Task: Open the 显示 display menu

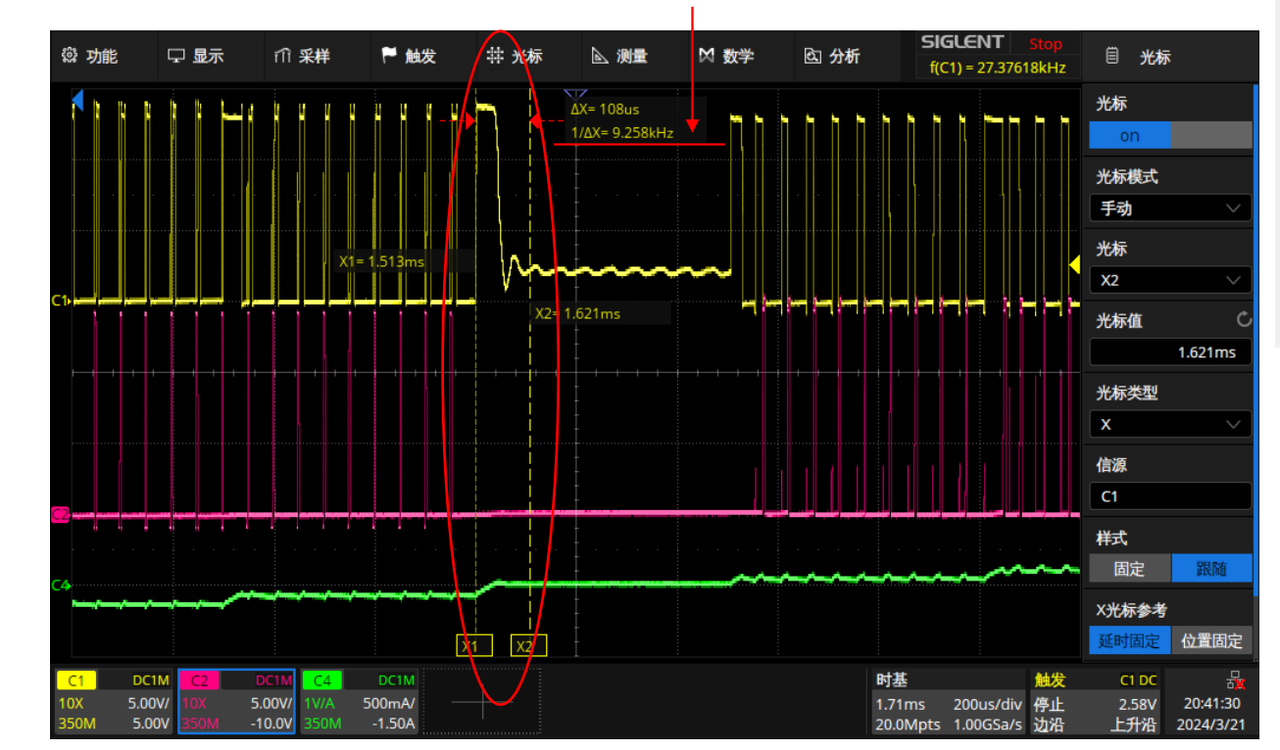Action: (x=196, y=57)
